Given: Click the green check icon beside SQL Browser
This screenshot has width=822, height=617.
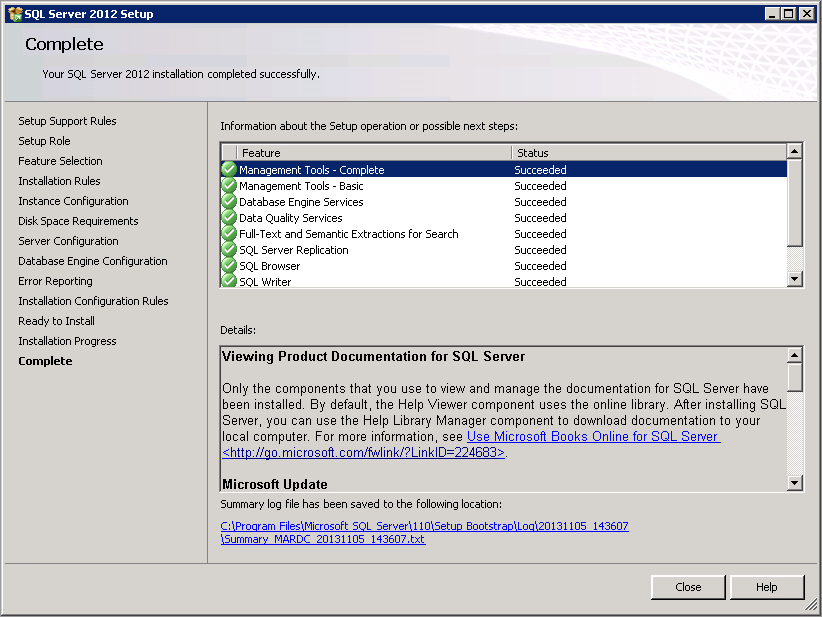Looking at the screenshot, I should point(229,266).
